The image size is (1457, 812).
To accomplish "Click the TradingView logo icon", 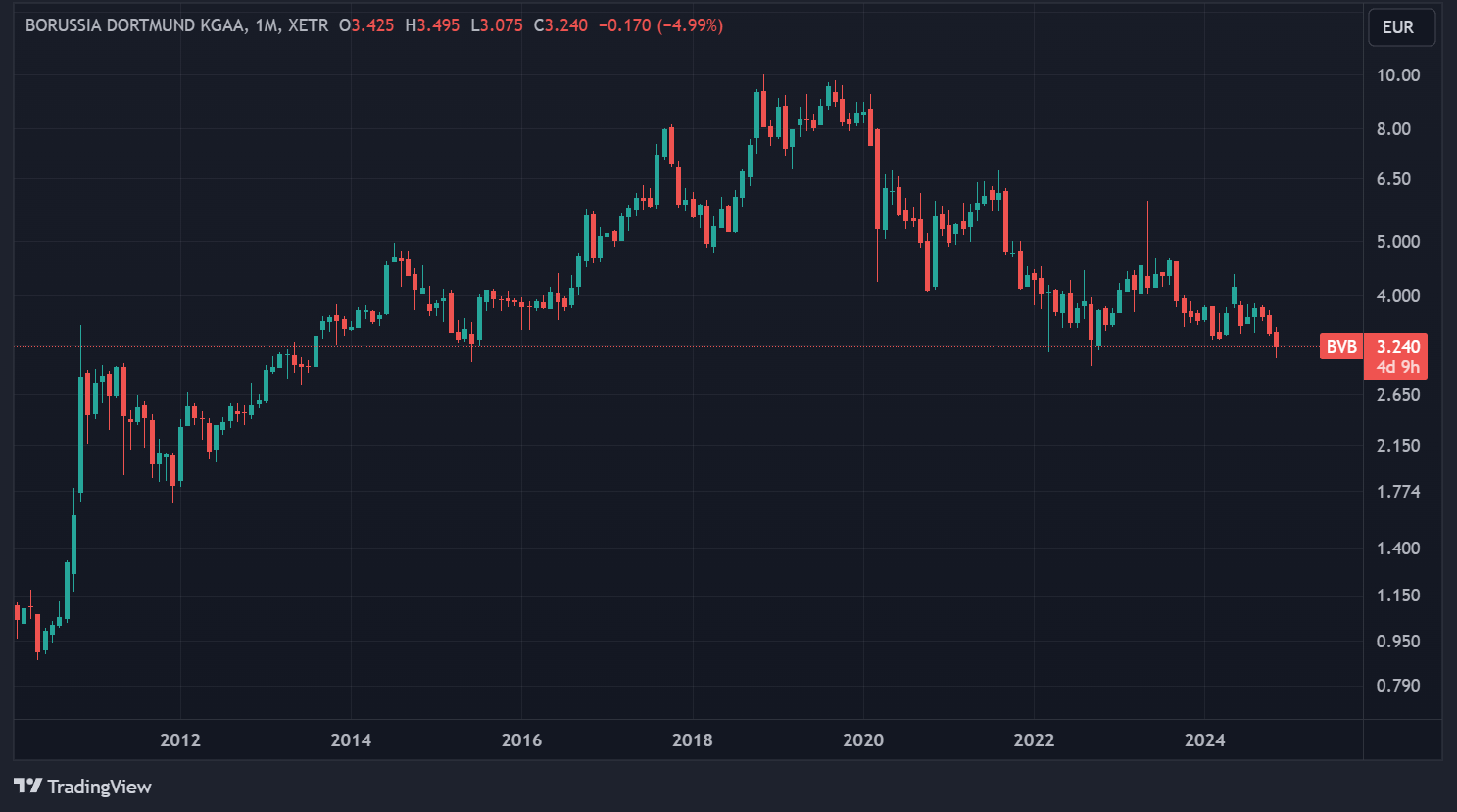I will 27,787.
